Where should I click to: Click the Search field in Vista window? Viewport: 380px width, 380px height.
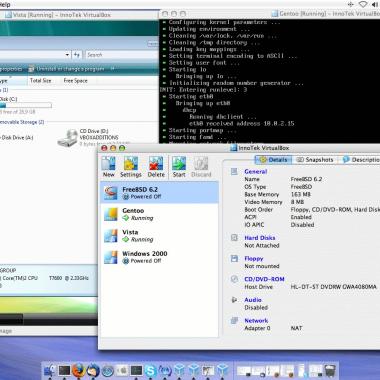click(122, 55)
